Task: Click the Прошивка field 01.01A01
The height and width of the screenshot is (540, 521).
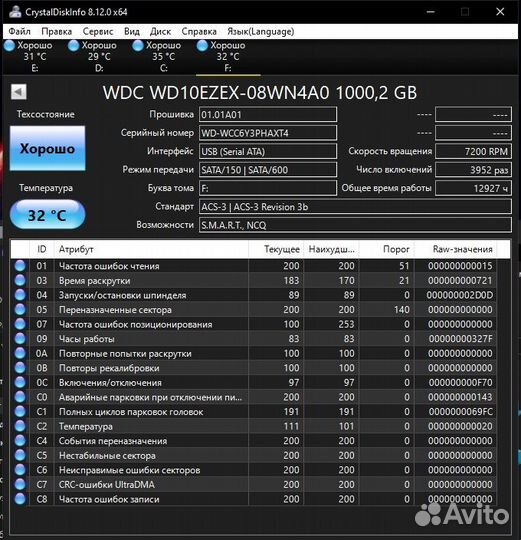Action: pyautogui.click(x=268, y=115)
